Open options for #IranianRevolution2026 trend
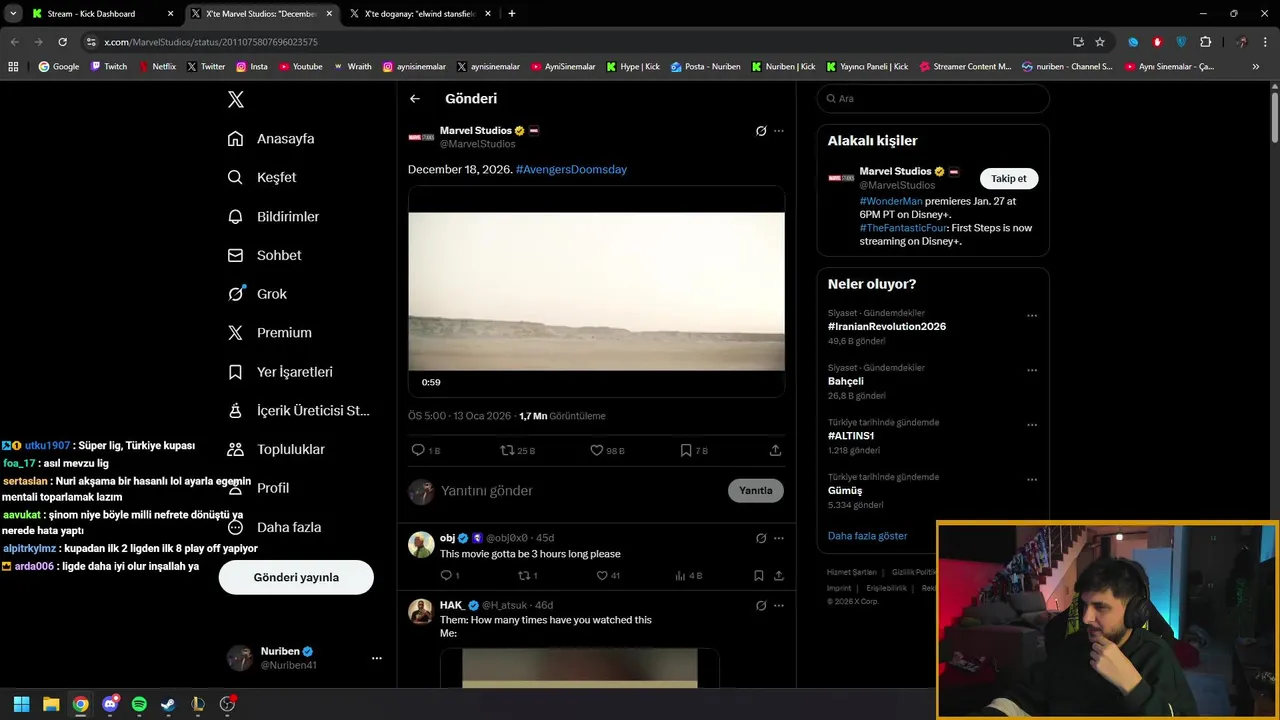This screenshot has height=720, width=1280. coord(1032,316)
